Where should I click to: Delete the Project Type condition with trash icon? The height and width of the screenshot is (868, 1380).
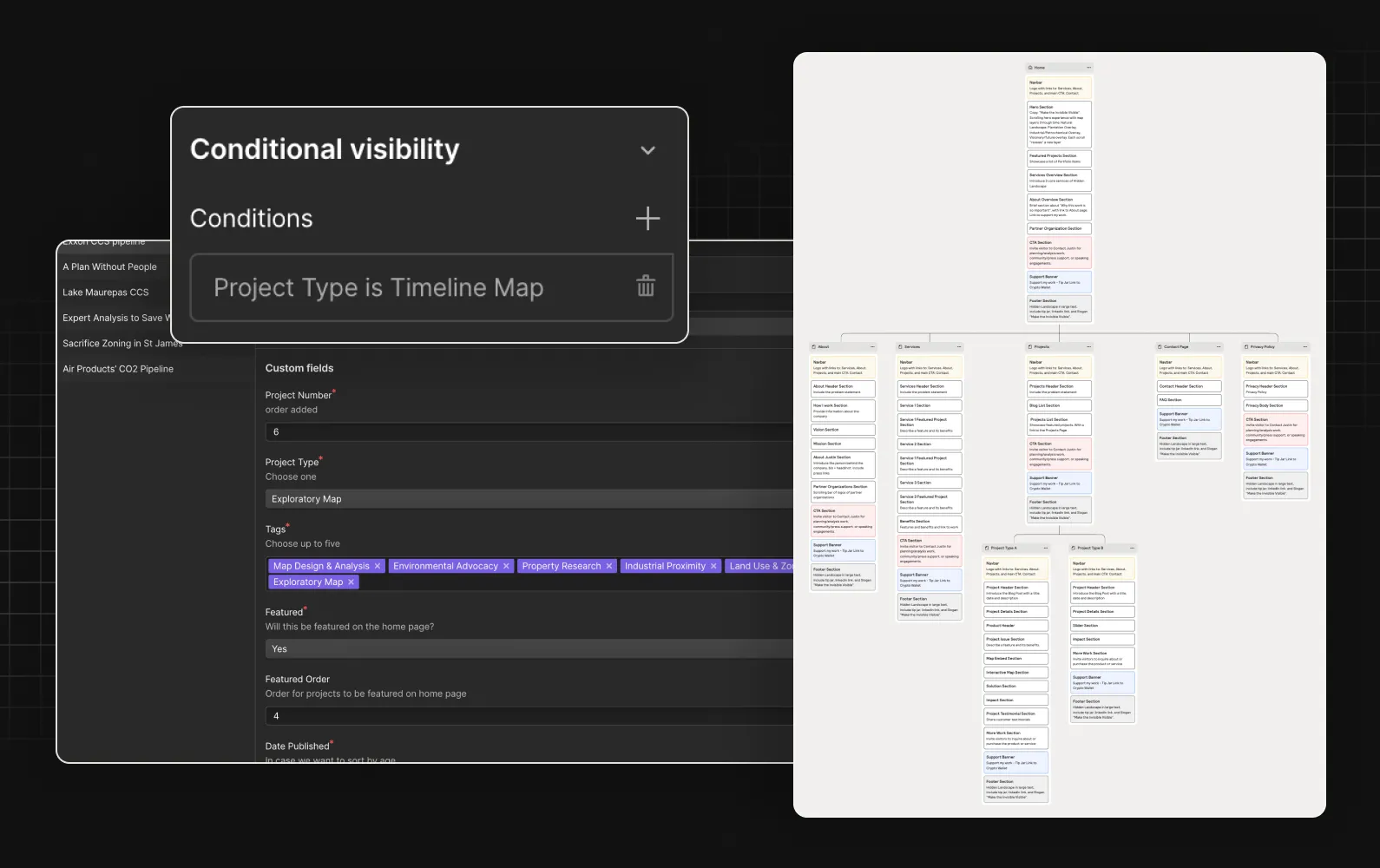(x=646, y=286)
